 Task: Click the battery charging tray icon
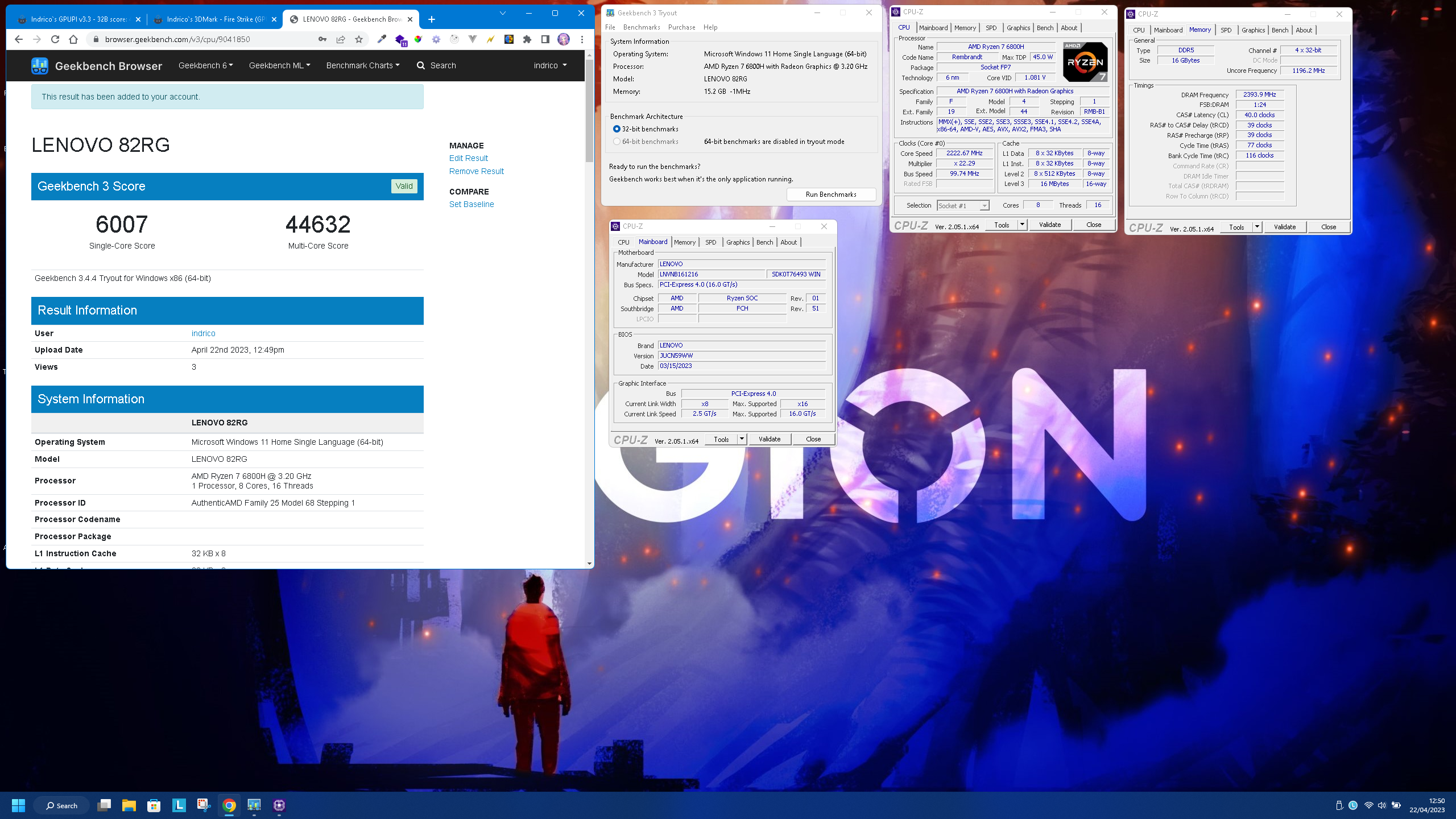click(x=1396, y=805)
